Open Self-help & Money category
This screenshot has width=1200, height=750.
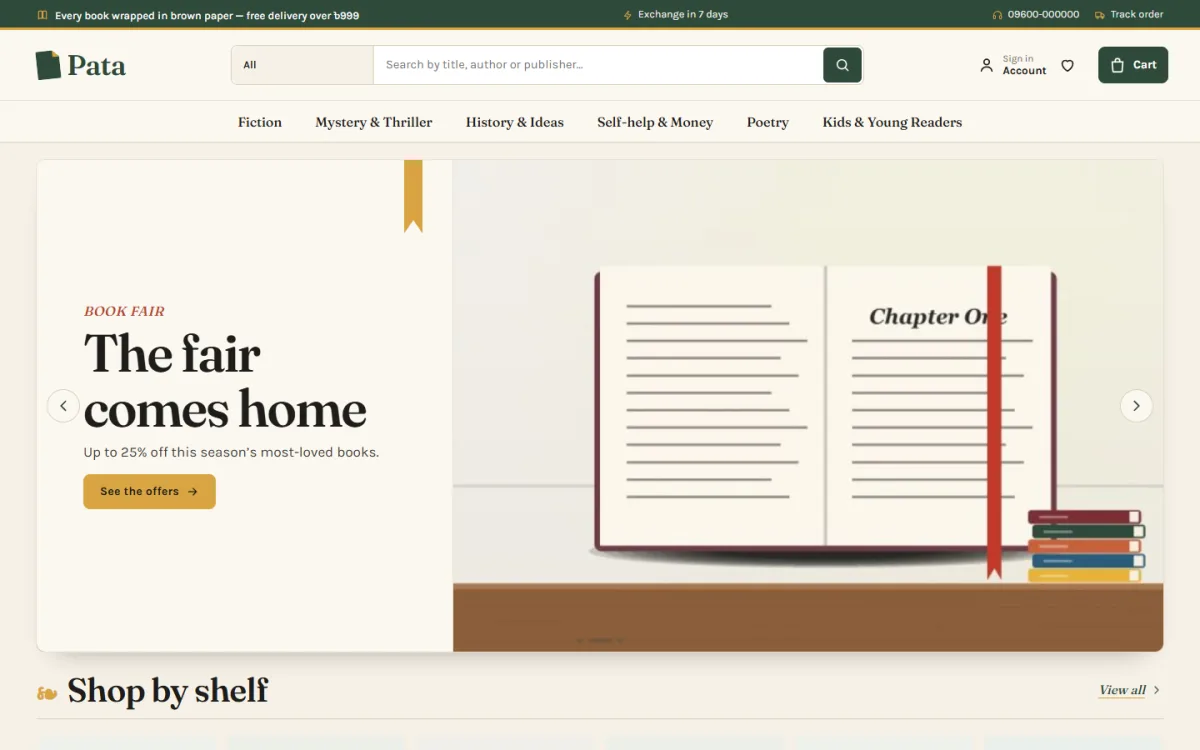[x=655, y=122]
